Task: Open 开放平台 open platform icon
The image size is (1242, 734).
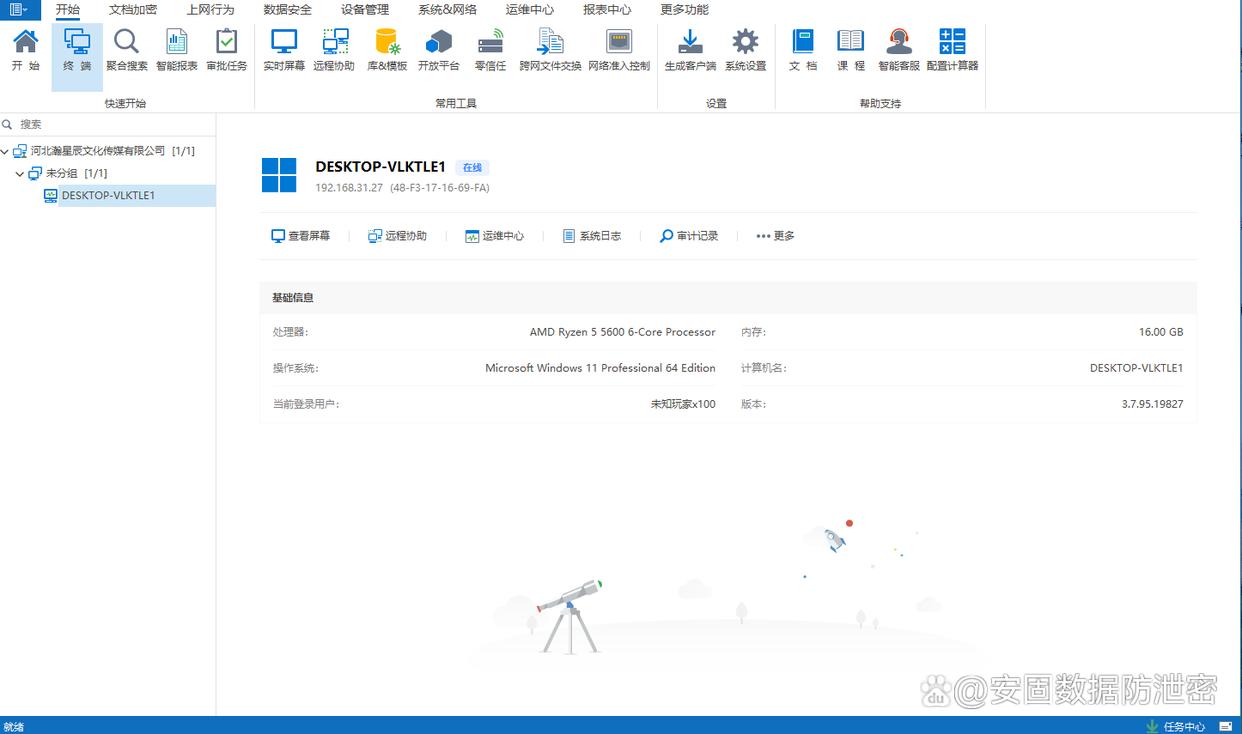Action: pos(439,50)
